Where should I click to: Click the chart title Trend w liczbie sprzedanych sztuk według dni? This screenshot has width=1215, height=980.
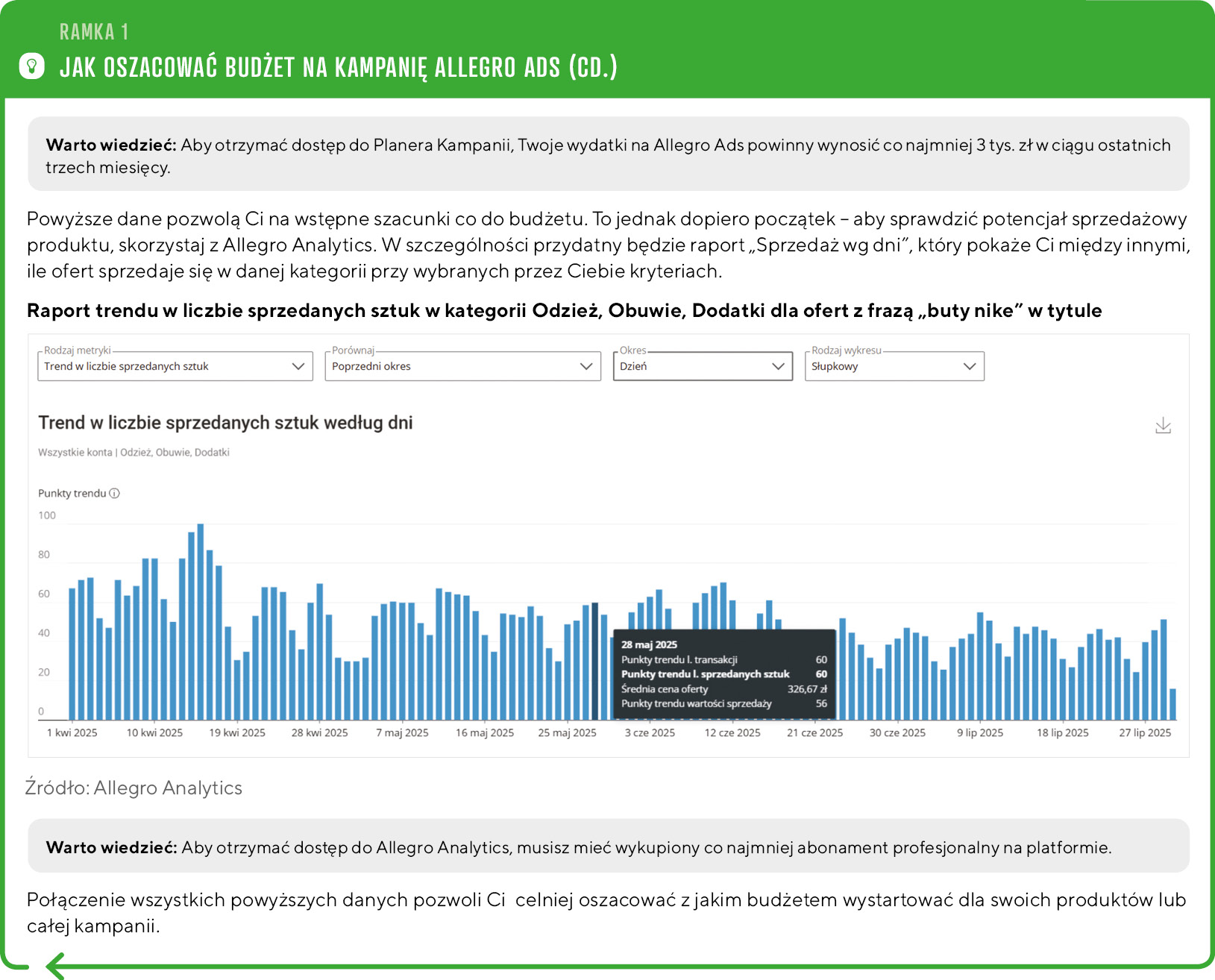(x=225, y=423)
